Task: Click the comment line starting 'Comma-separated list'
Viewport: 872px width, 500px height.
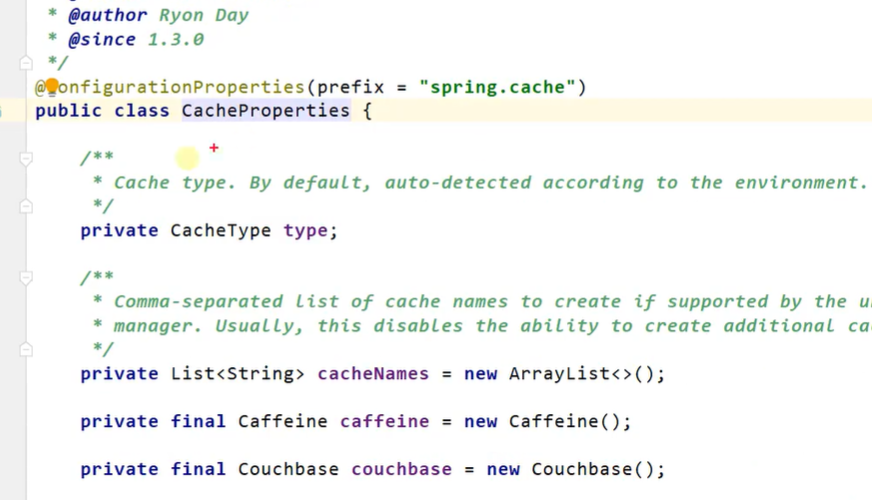Action: pos(482,301)
